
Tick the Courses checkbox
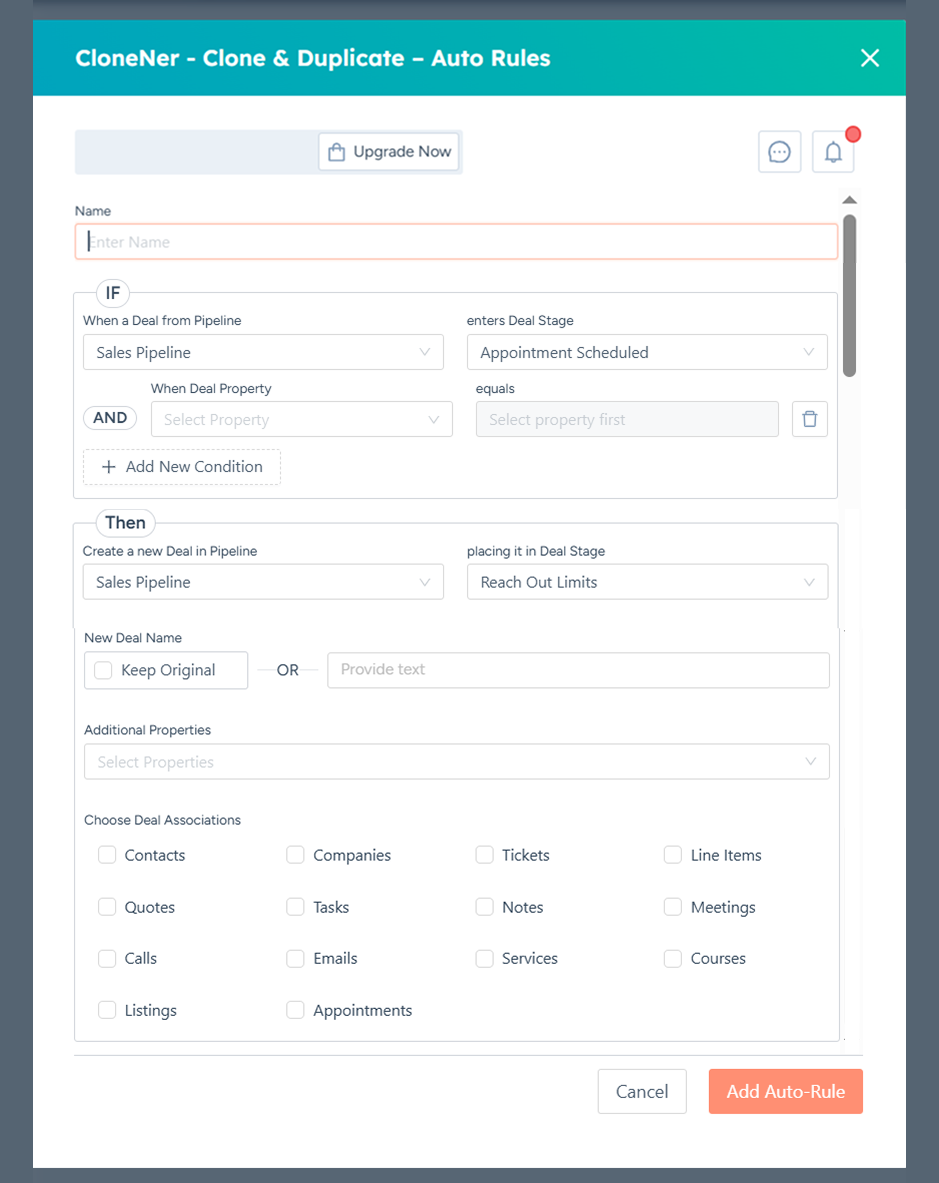(673, 958)
